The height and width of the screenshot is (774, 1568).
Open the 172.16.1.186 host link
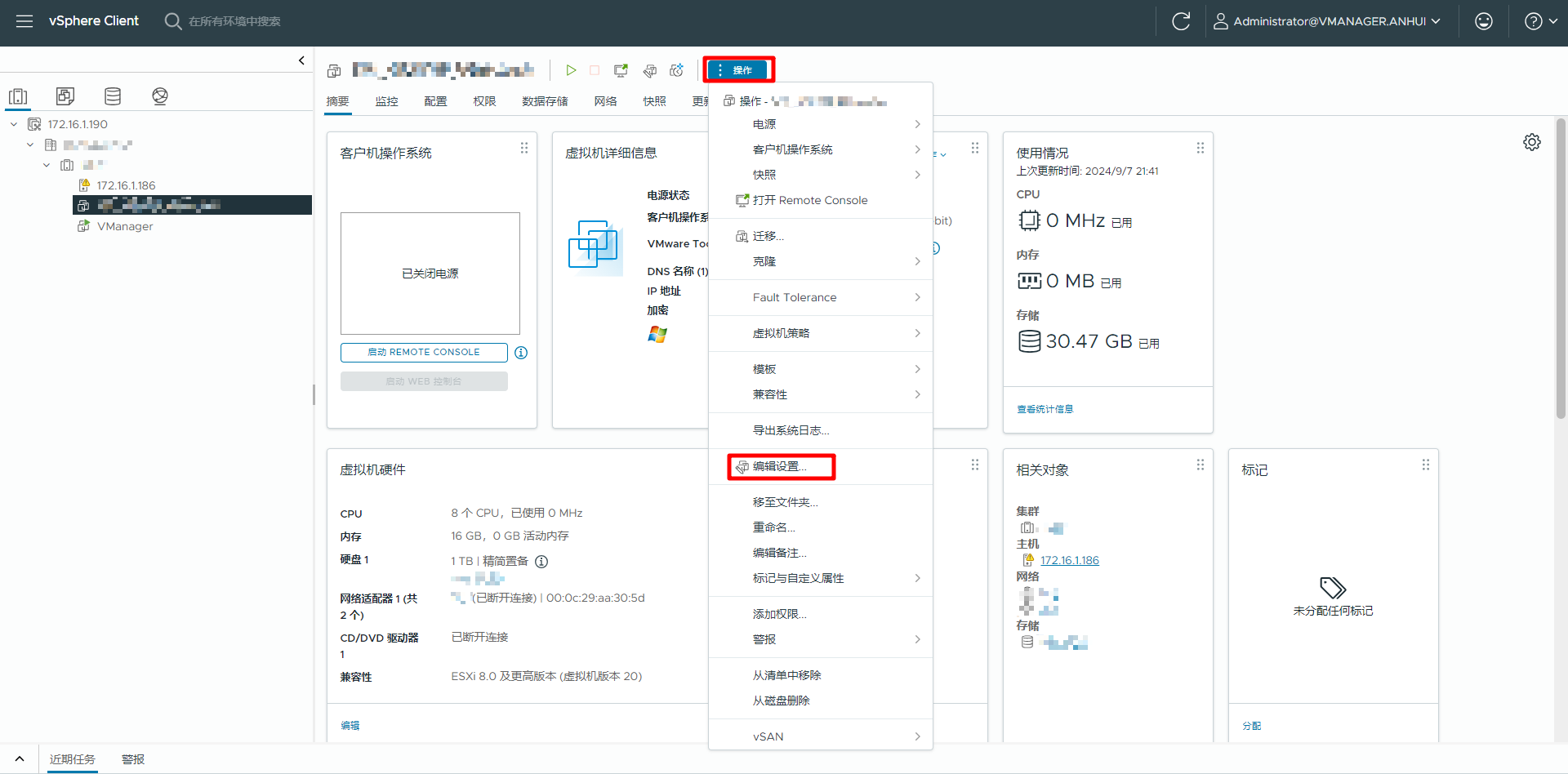tap(1069, 560)
